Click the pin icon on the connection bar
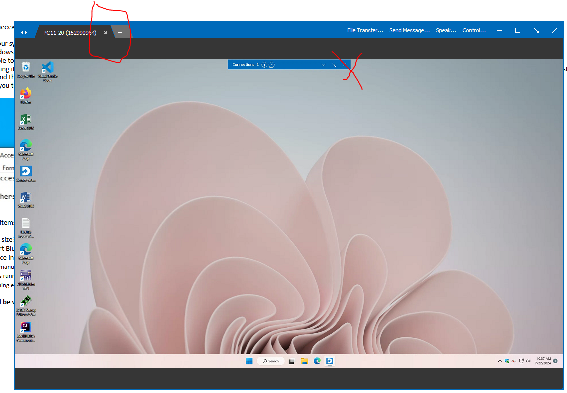Screen dimensions: 567x393 pos(334,65)
